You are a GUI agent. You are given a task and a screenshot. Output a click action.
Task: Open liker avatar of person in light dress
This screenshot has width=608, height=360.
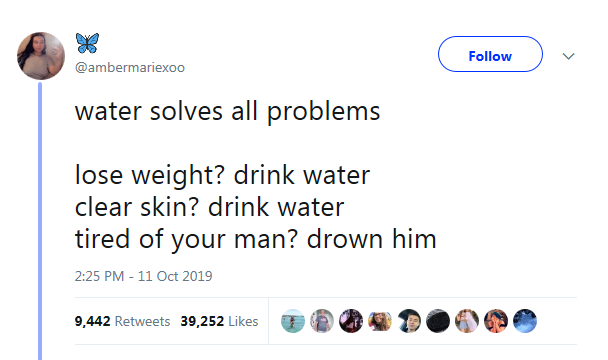pyautogui.click(x=467, y=321)
